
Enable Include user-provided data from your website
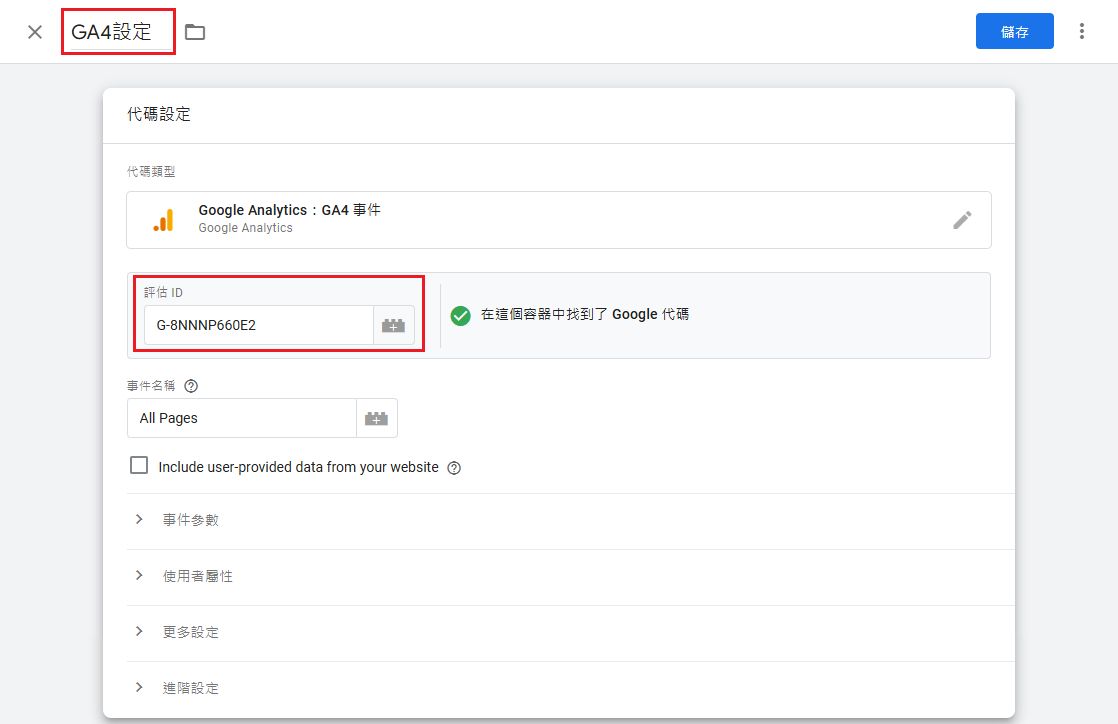pos(139,465)
